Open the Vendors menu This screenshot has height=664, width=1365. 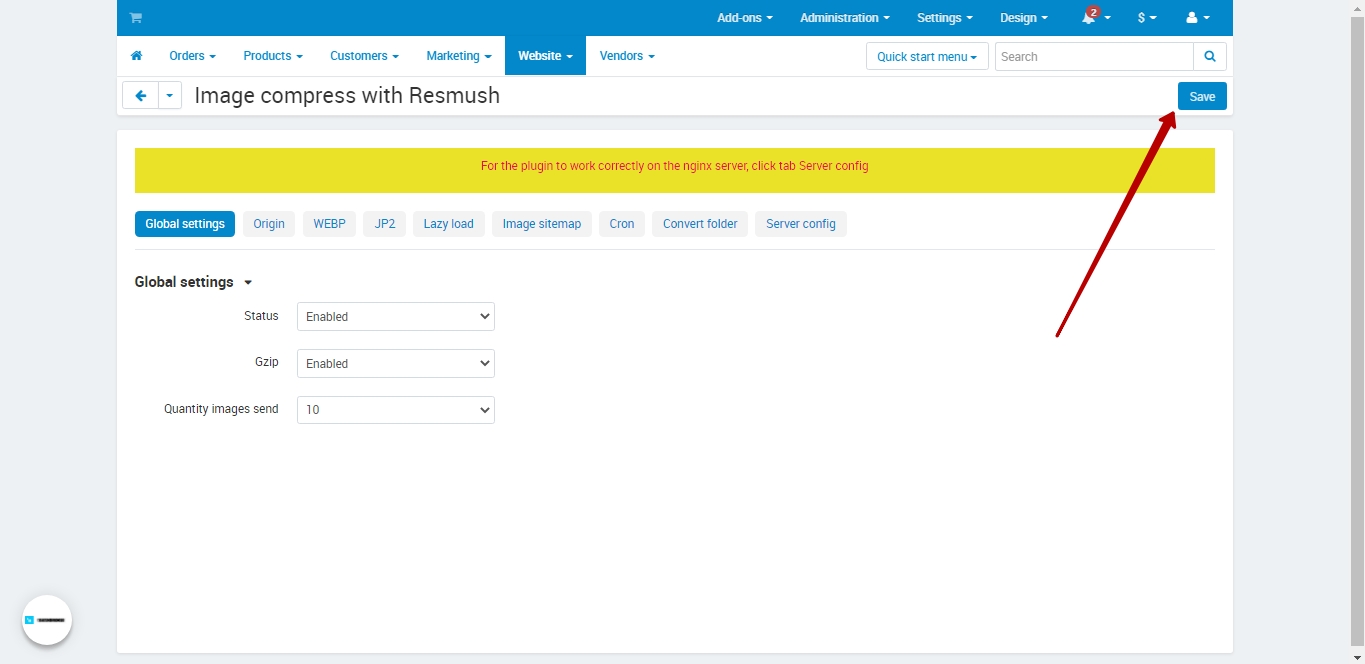tap(627, 56)
